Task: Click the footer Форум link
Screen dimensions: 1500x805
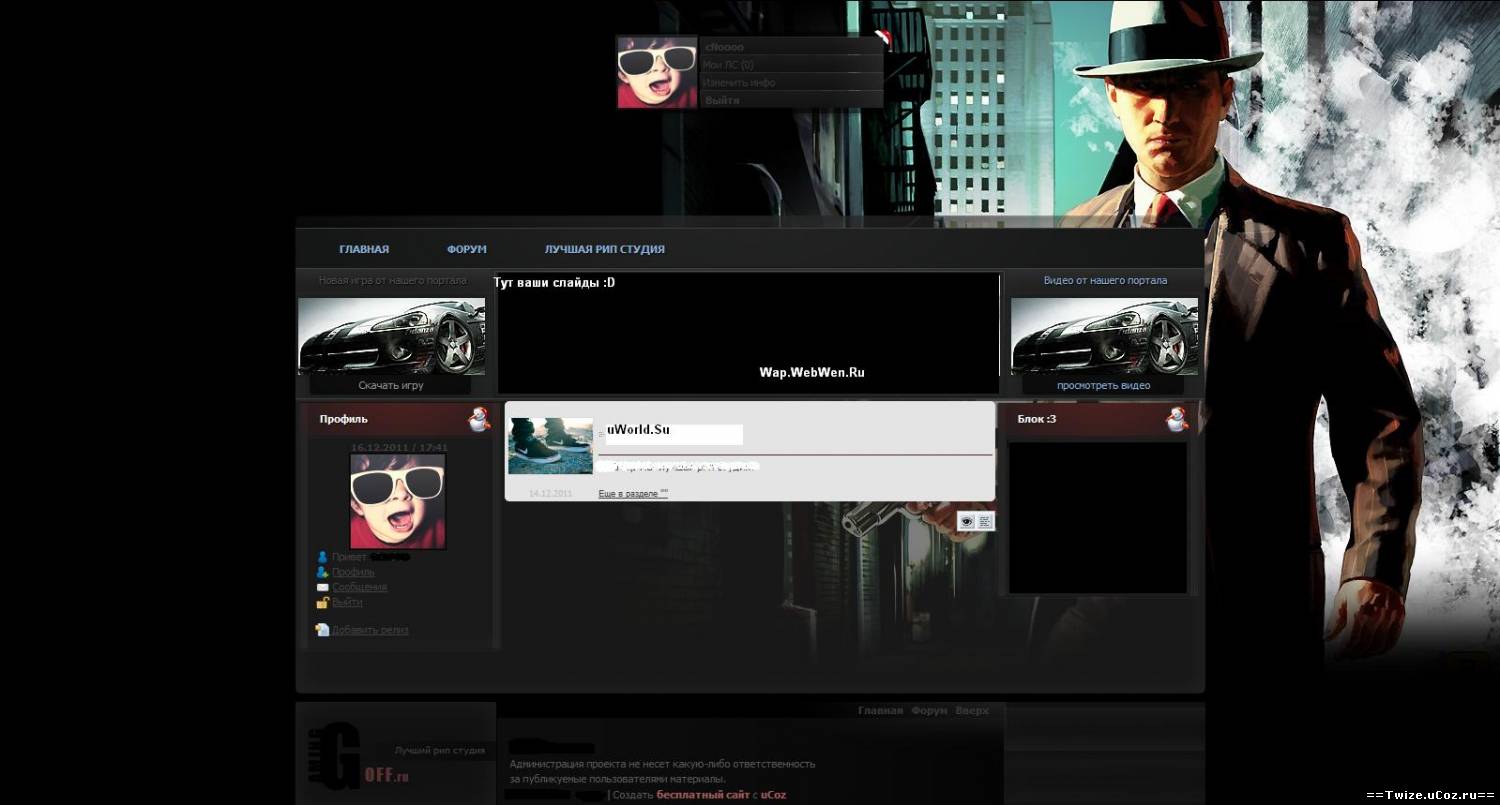Action: coord(929,711)
